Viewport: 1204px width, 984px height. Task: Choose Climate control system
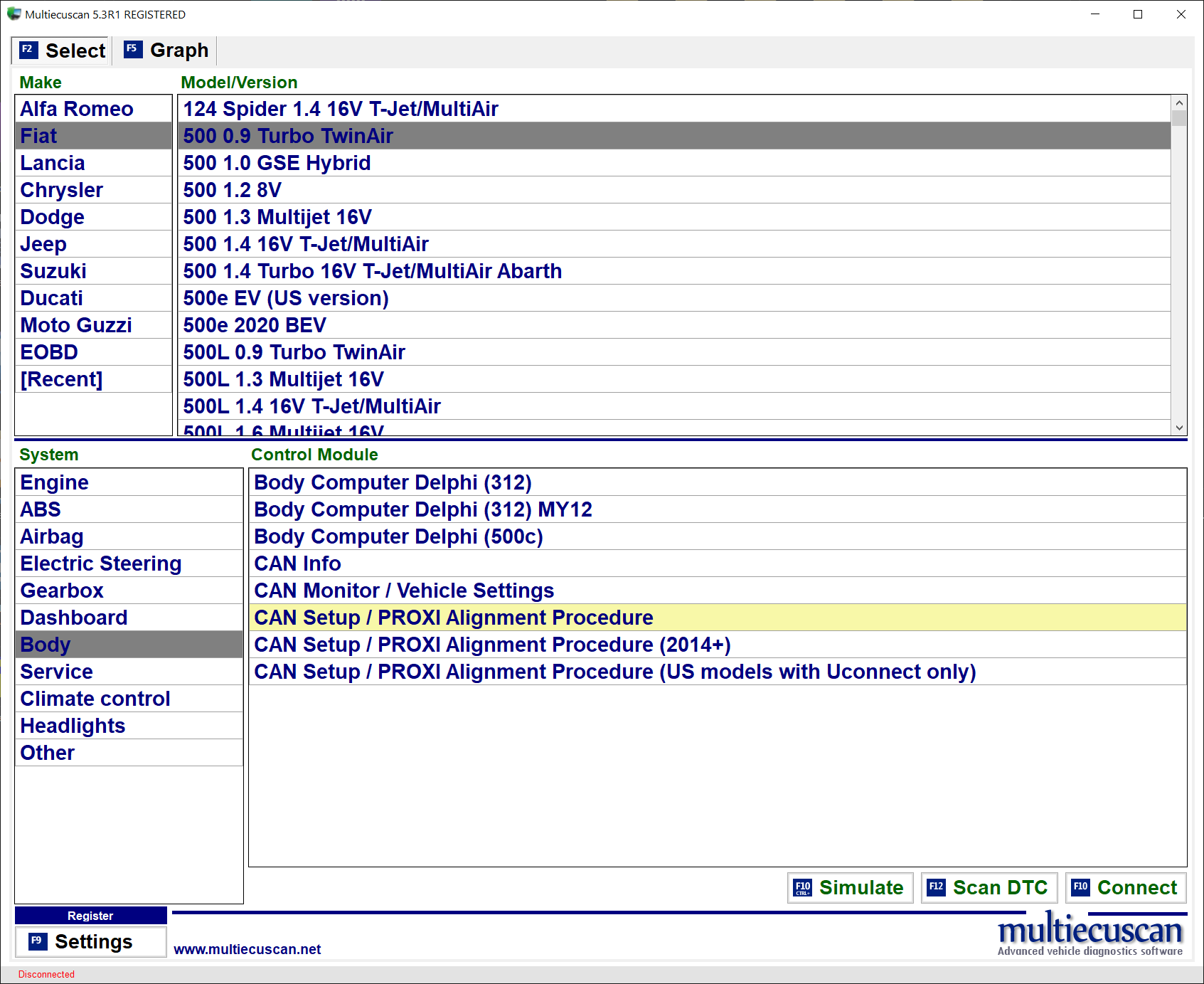pyautogui.click(x=129, y=699)
